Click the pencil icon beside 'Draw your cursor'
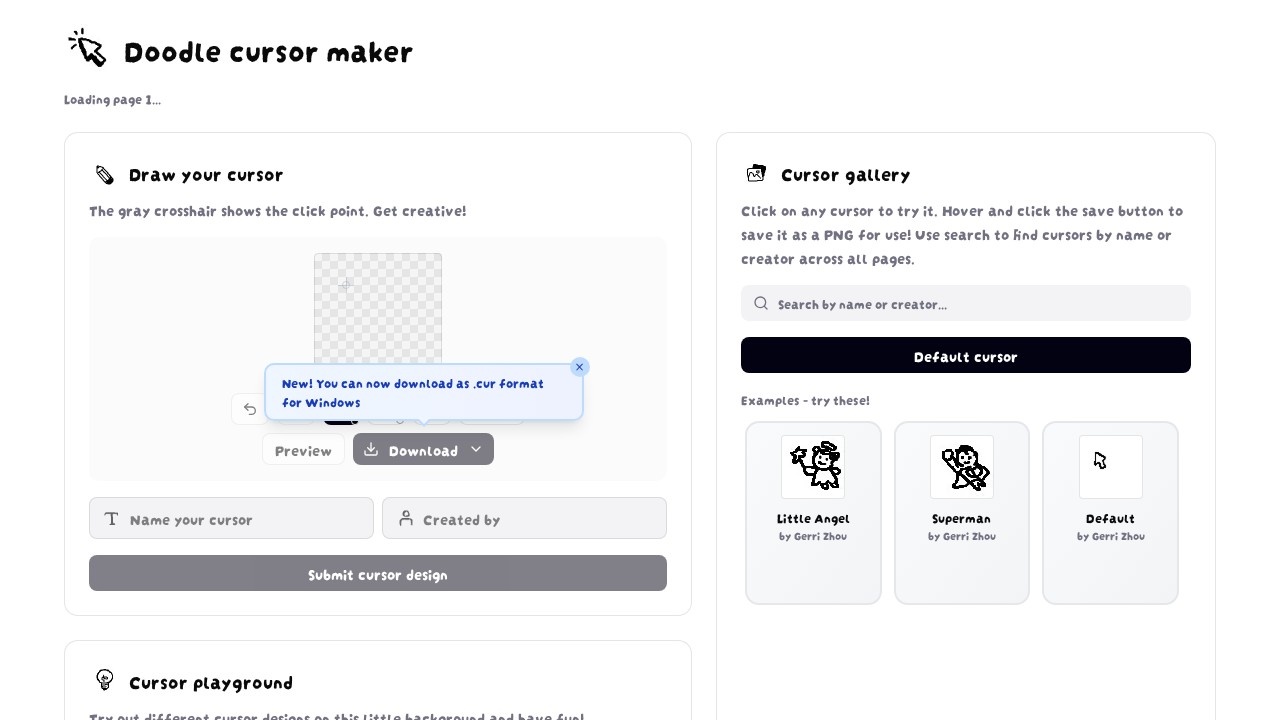This screenshot has width=1280, height=720. [x=104, y=174]
